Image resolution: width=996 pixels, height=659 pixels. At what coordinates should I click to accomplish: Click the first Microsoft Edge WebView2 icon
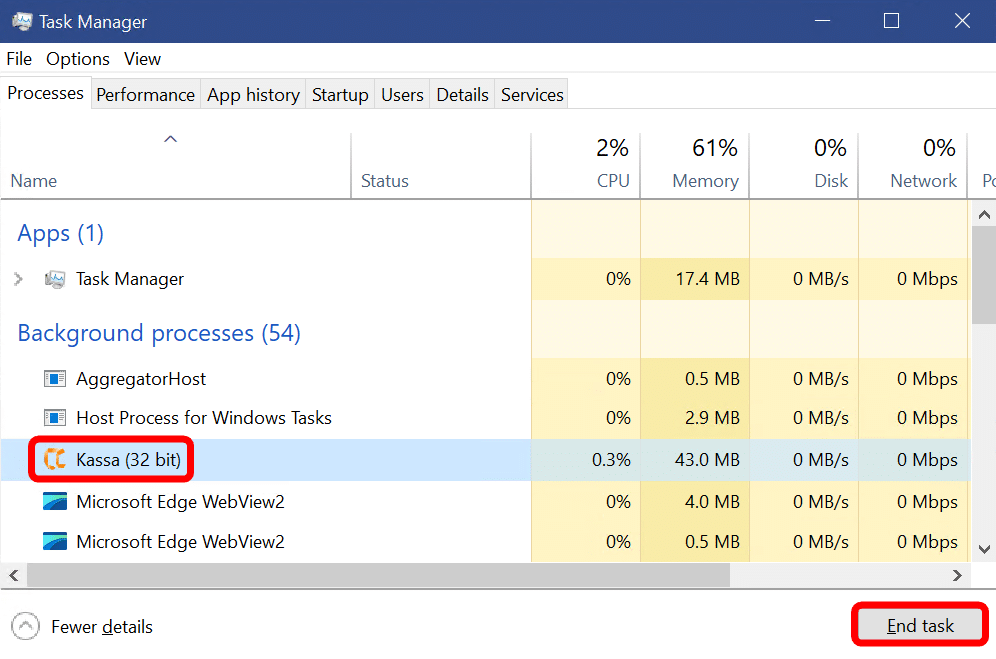[x=55, y=501]
